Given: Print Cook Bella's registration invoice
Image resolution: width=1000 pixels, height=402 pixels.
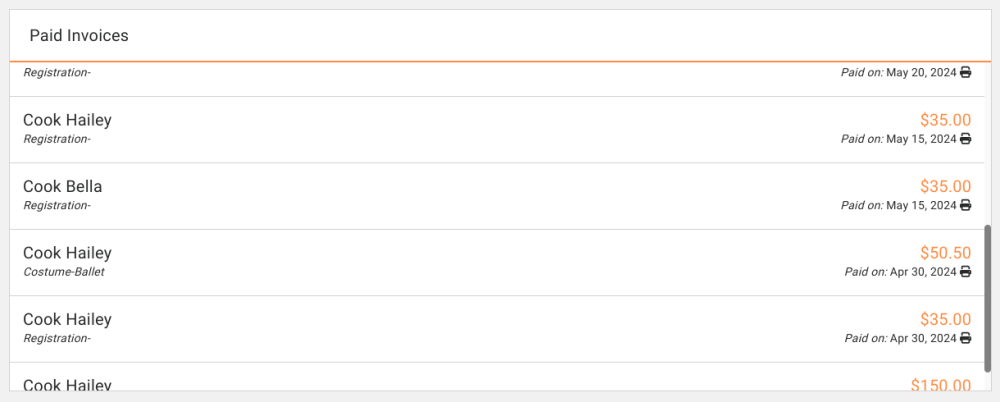Looking at the screenshot, I should (965, 206).
